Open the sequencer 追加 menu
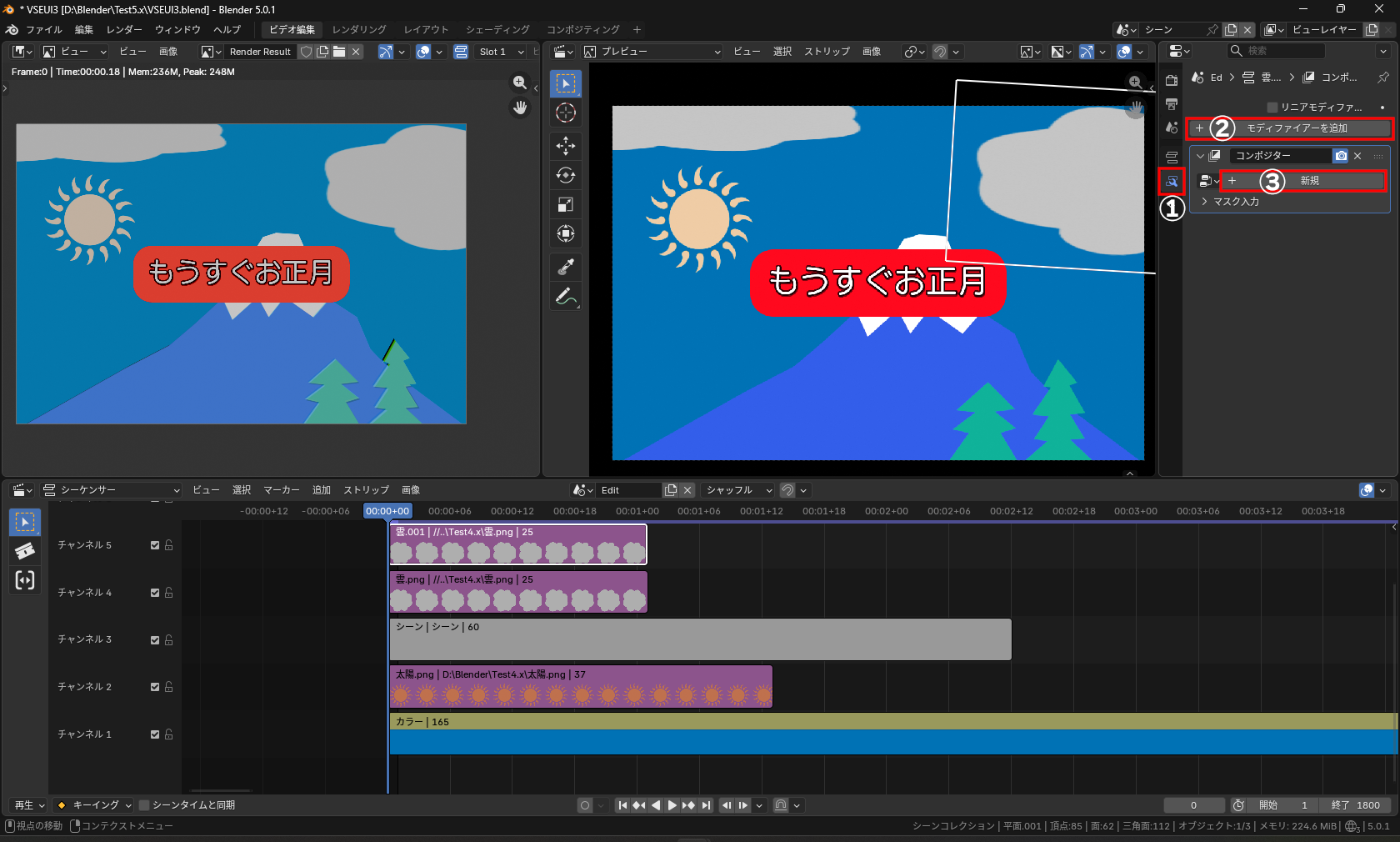Viewport: 1400px width, 842px height. click(322, 490)
